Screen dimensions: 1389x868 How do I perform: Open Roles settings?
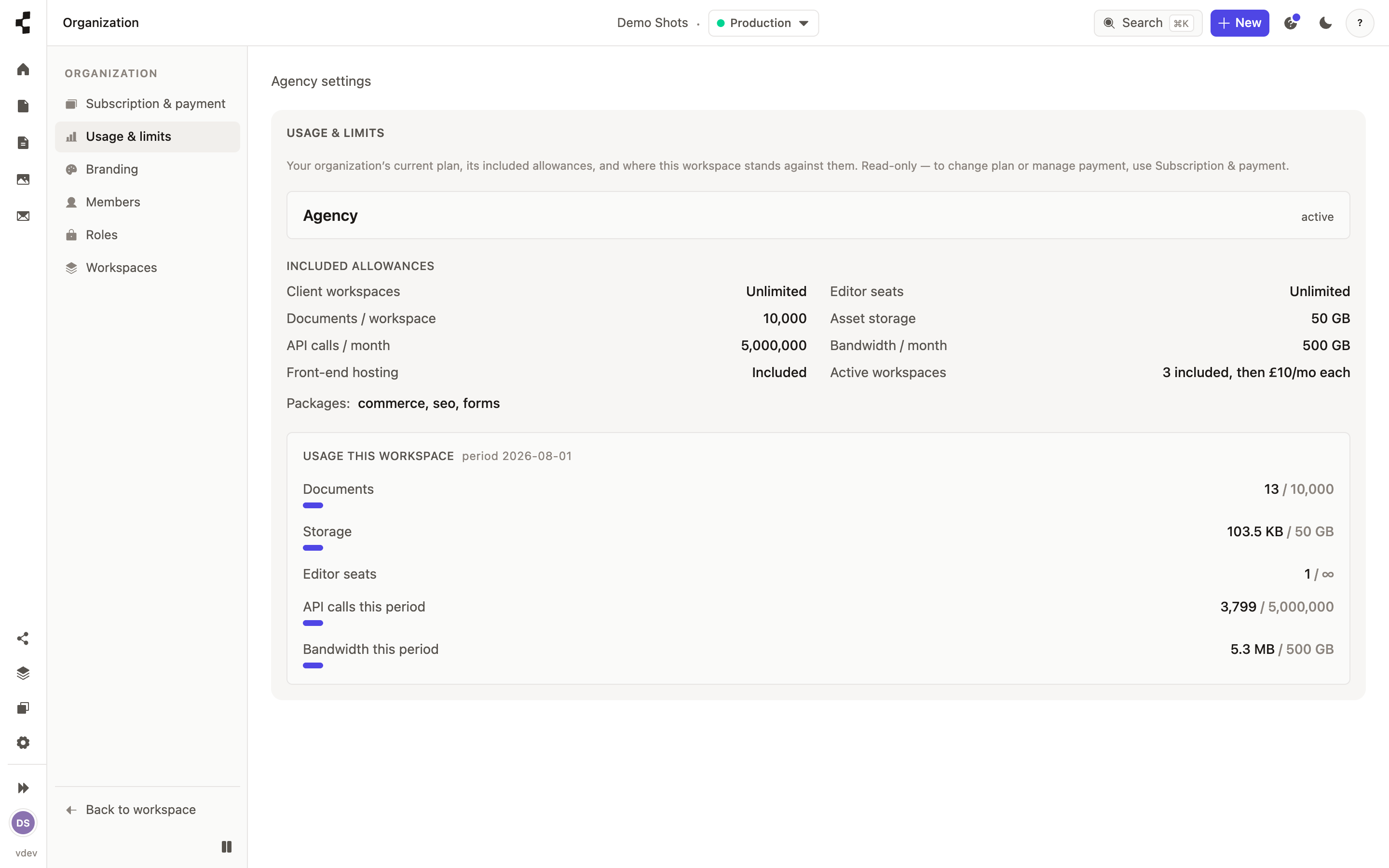pyautogui.click(x=148, y=235)
